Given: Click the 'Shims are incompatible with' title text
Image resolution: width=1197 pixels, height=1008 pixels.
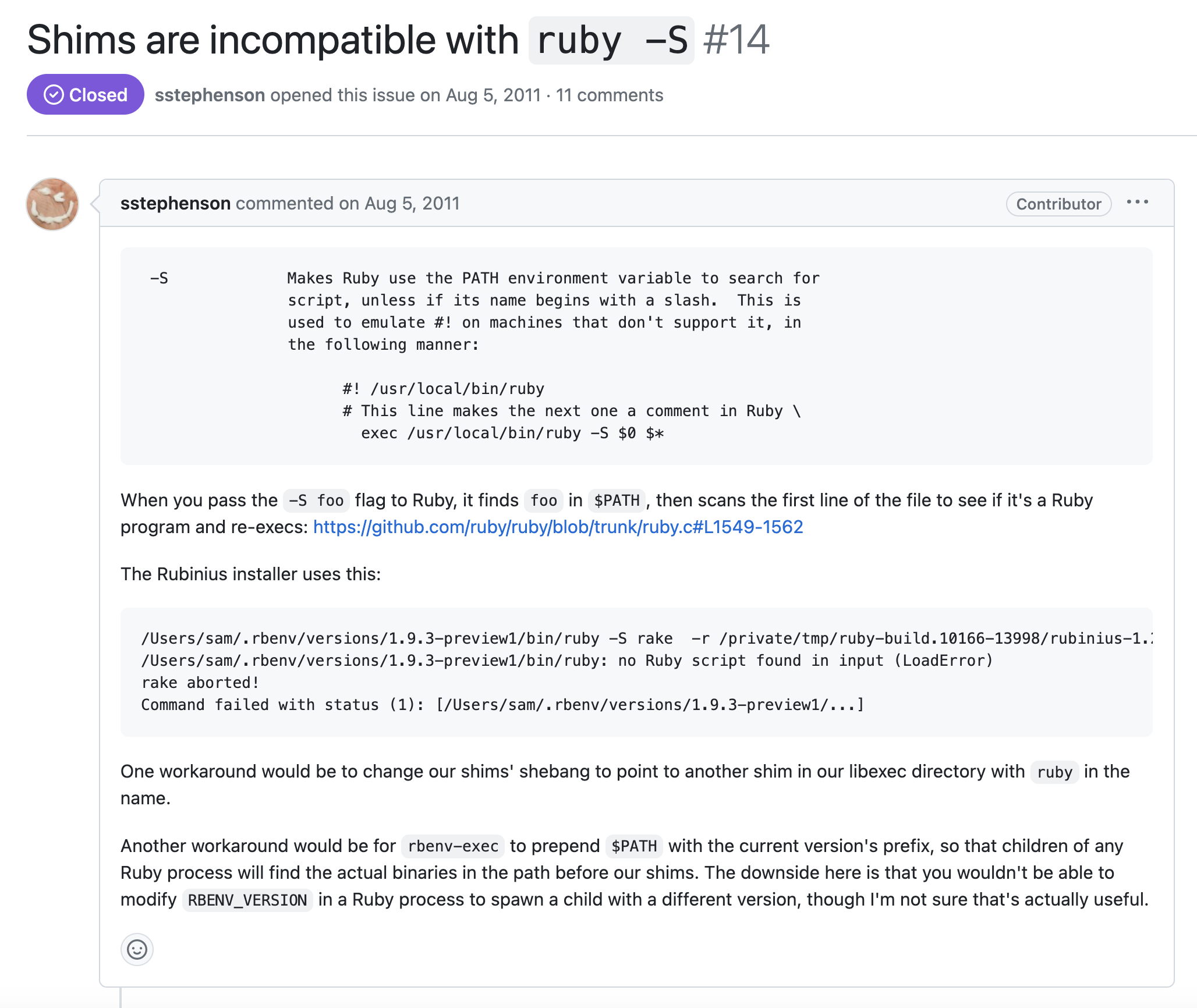Looking at the screenshot, I should 273,40.
